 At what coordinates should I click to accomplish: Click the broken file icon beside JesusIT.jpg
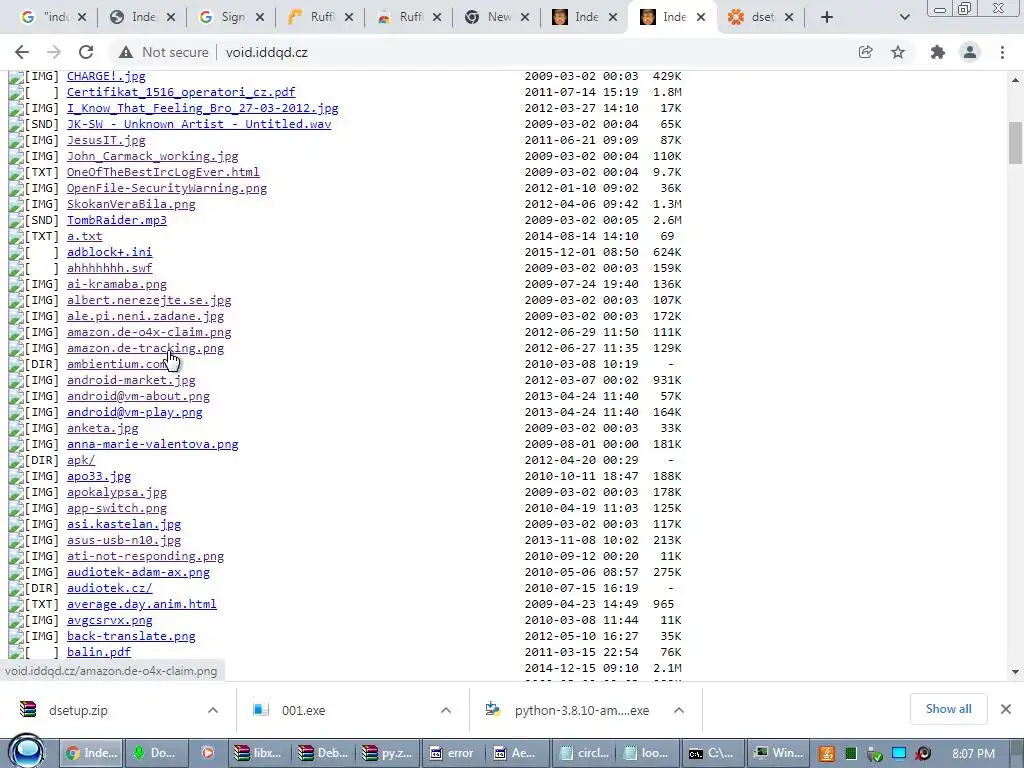pos(16,140)
